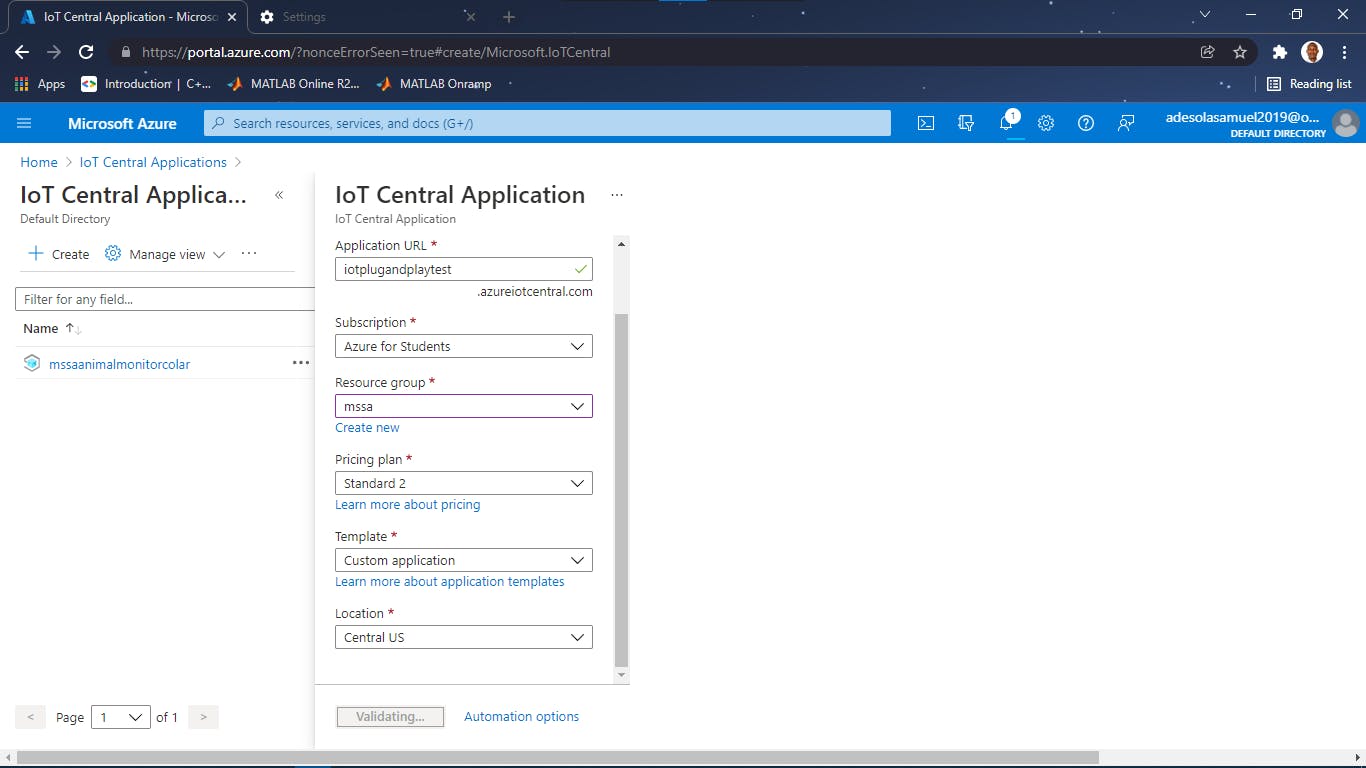Click the Name column header
Viewport: 1366px width, 768px height.
41,328
